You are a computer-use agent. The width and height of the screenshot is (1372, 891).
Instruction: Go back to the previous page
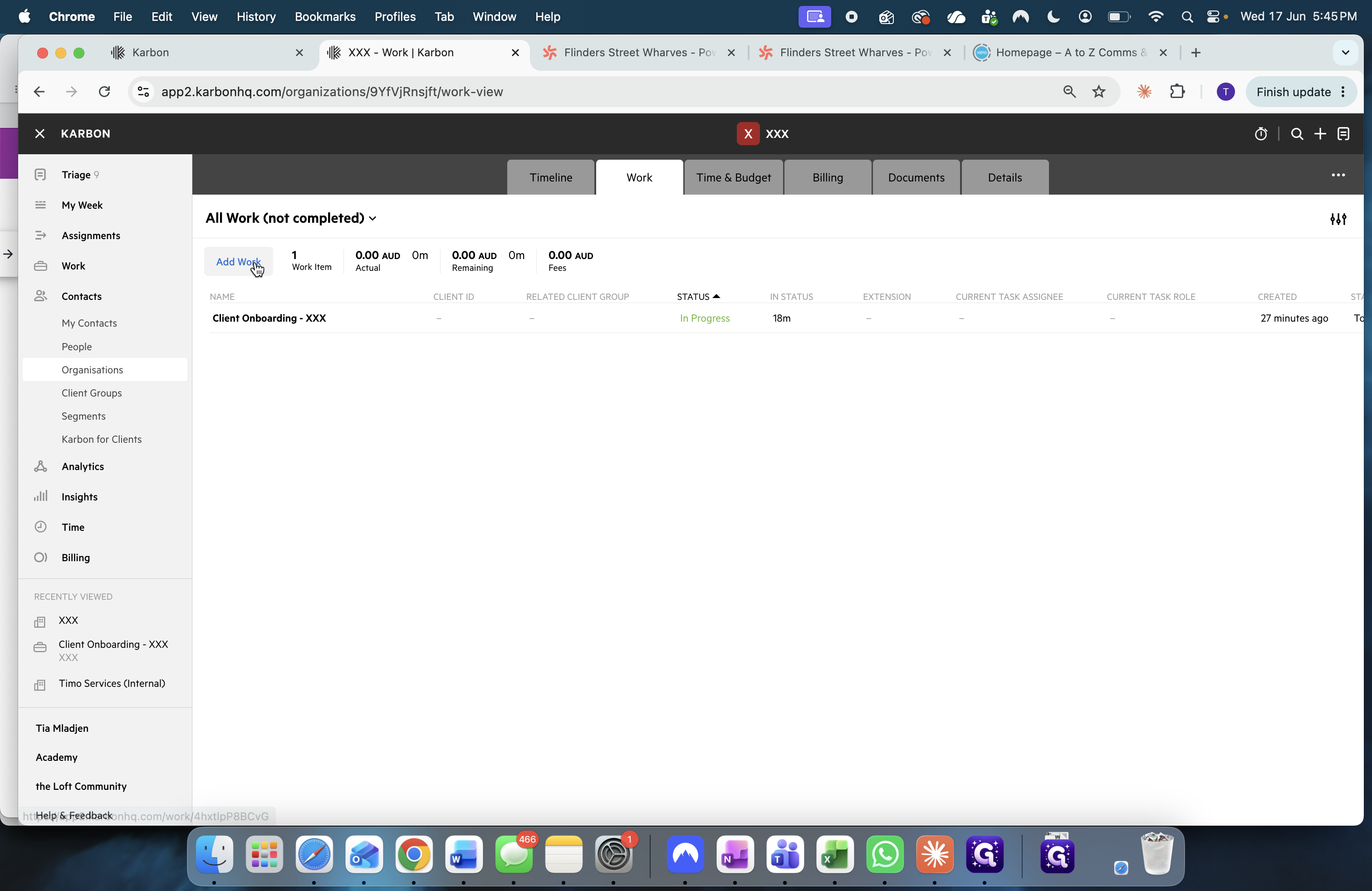(39, 92)
